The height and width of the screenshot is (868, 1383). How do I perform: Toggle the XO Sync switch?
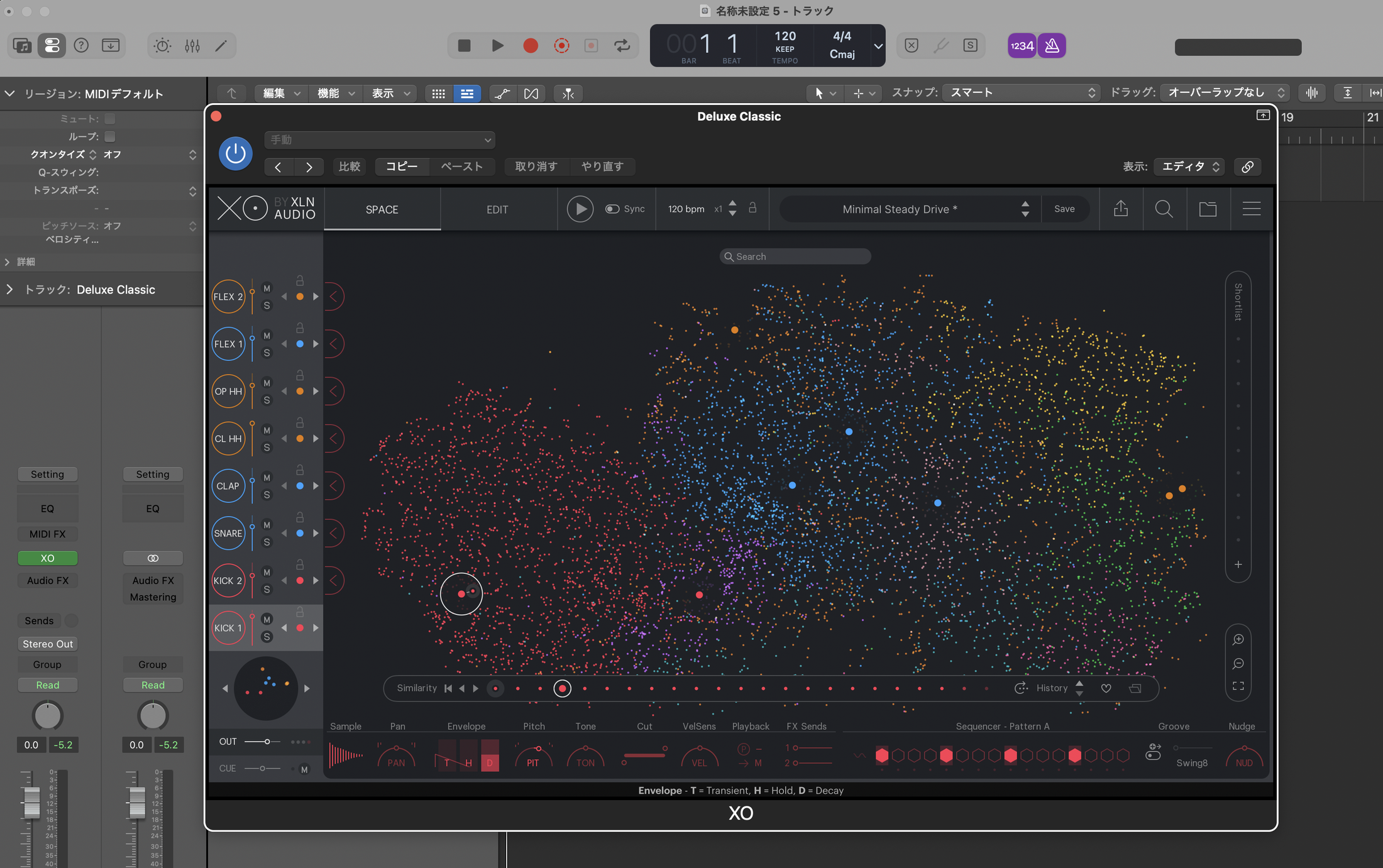click(612, 209)
